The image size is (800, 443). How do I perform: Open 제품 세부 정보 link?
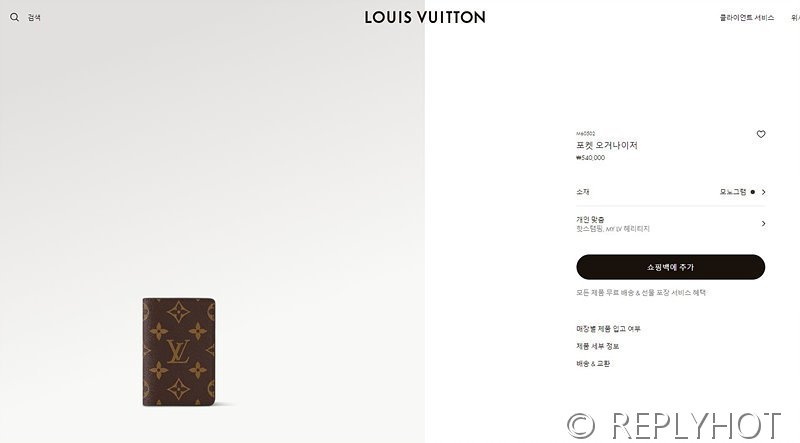click(597, 346)
